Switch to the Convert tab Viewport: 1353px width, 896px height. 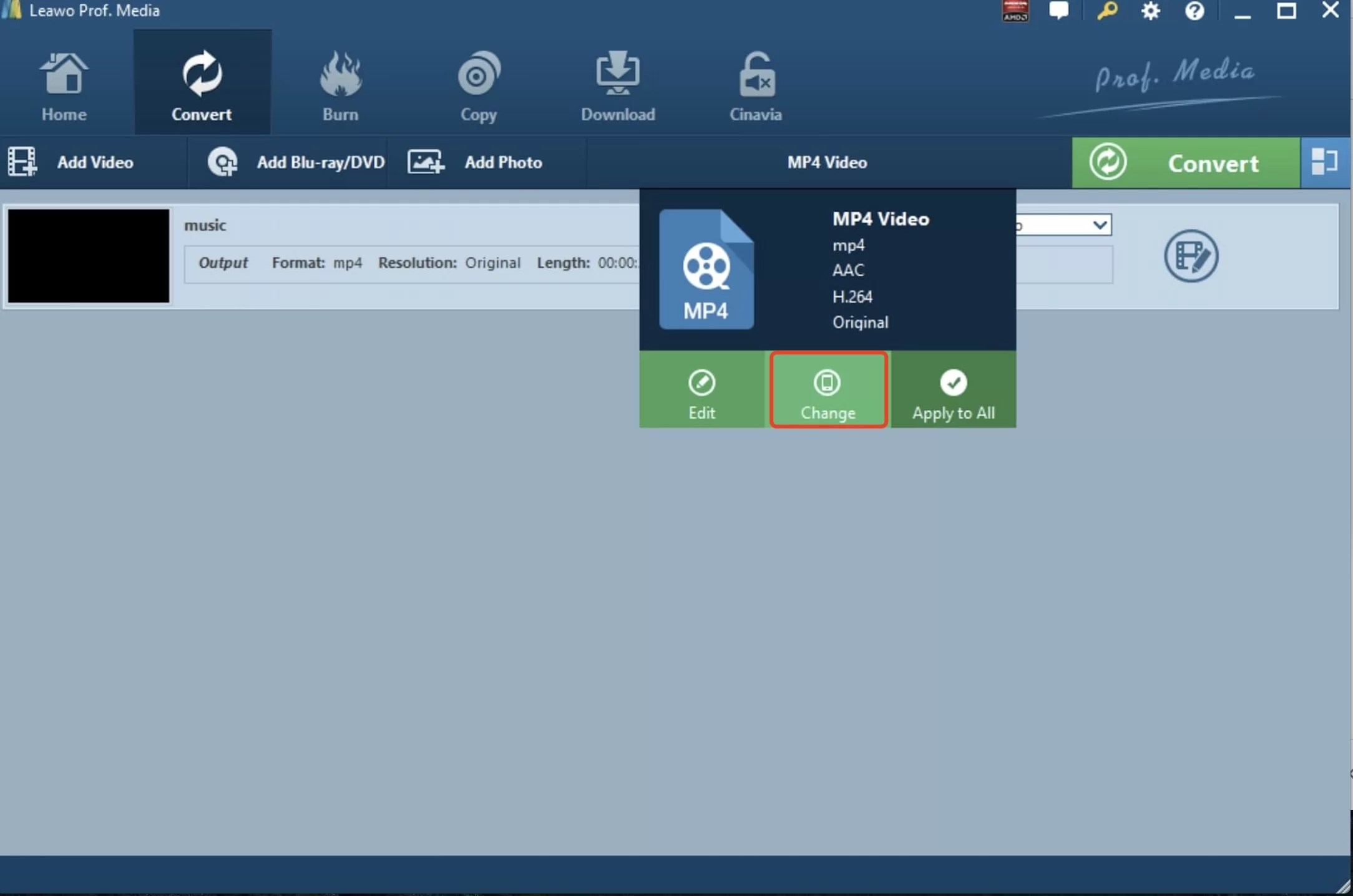click(x=202, y=84)
